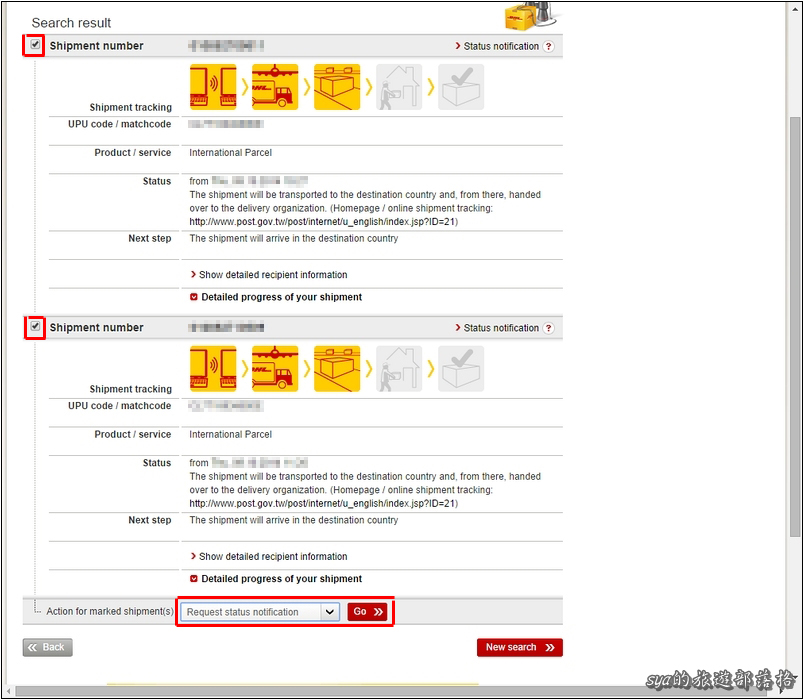
Task: Click the first shipment's scanner tracking icon
Action: point(213,87)
